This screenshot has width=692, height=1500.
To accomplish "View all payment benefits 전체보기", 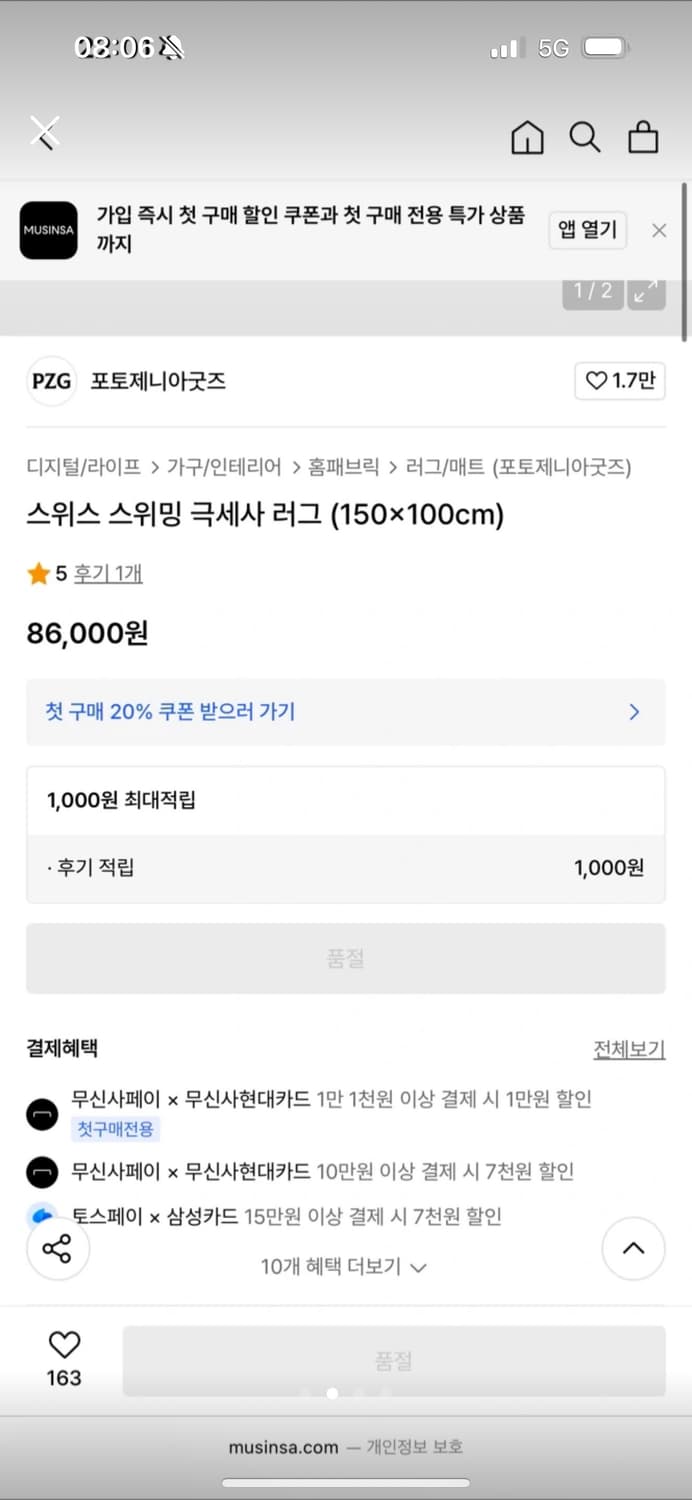I will pyautogui.click(x=628, y=1049).
